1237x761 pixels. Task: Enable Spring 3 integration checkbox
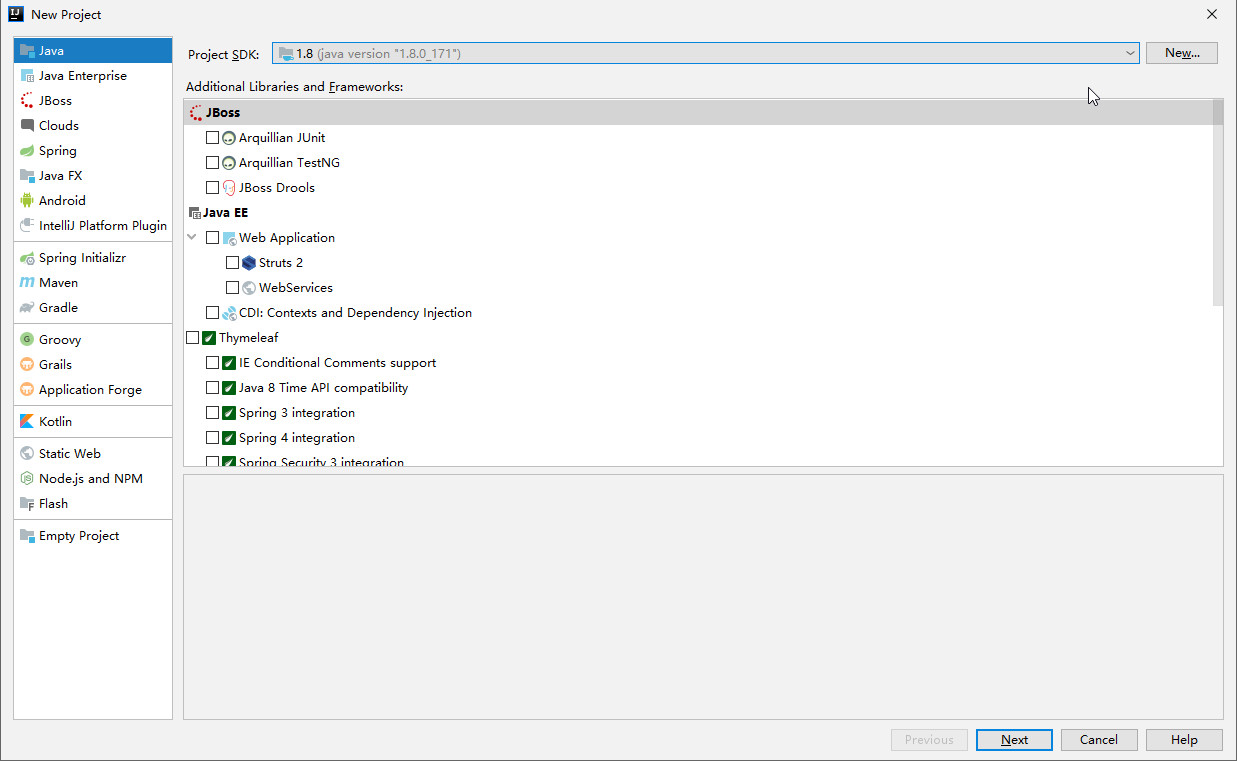pos(212,413)
